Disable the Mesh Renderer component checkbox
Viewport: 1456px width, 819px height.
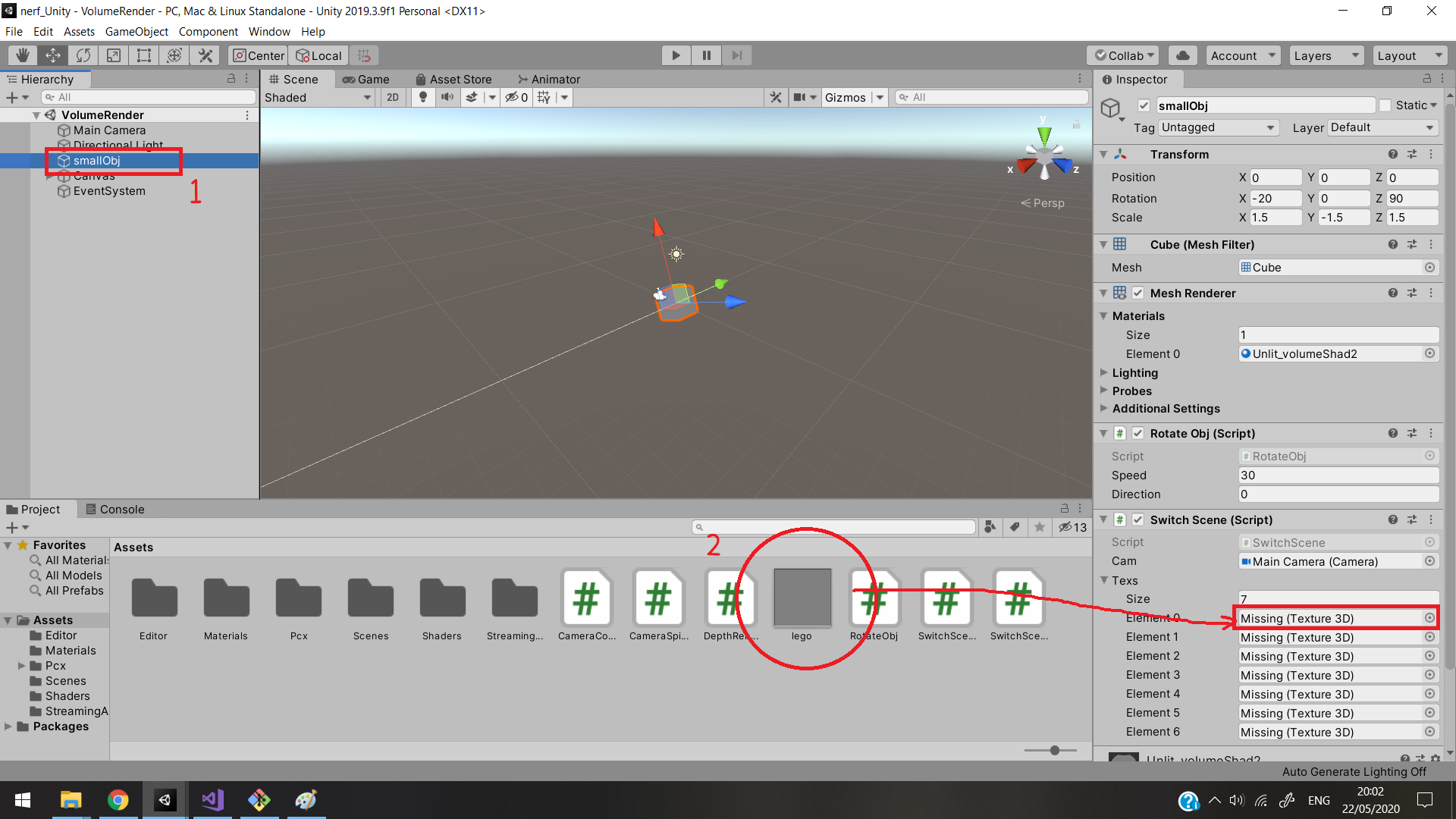click(1137, 293)
